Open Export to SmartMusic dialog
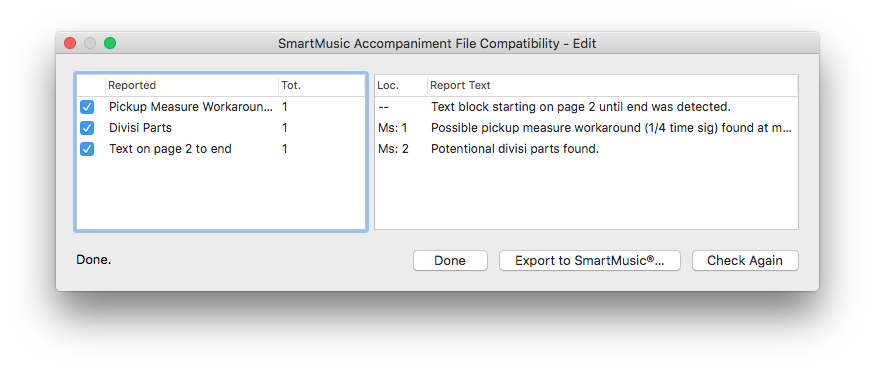Image resolution: width=875 pixels, height=371 pixels. 589,261
